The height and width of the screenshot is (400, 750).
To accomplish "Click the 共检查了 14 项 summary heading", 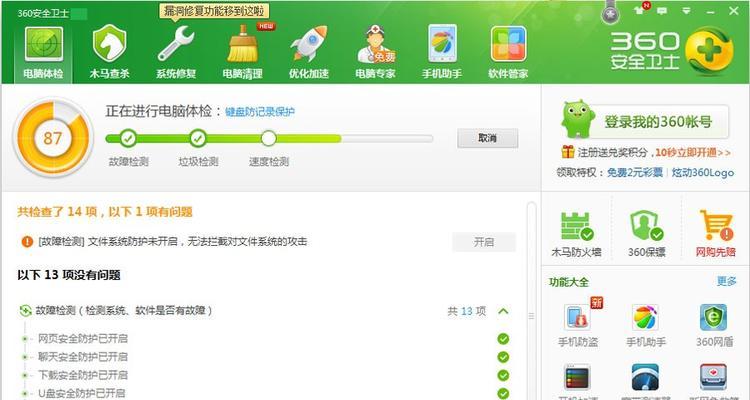I will point(105,211).
